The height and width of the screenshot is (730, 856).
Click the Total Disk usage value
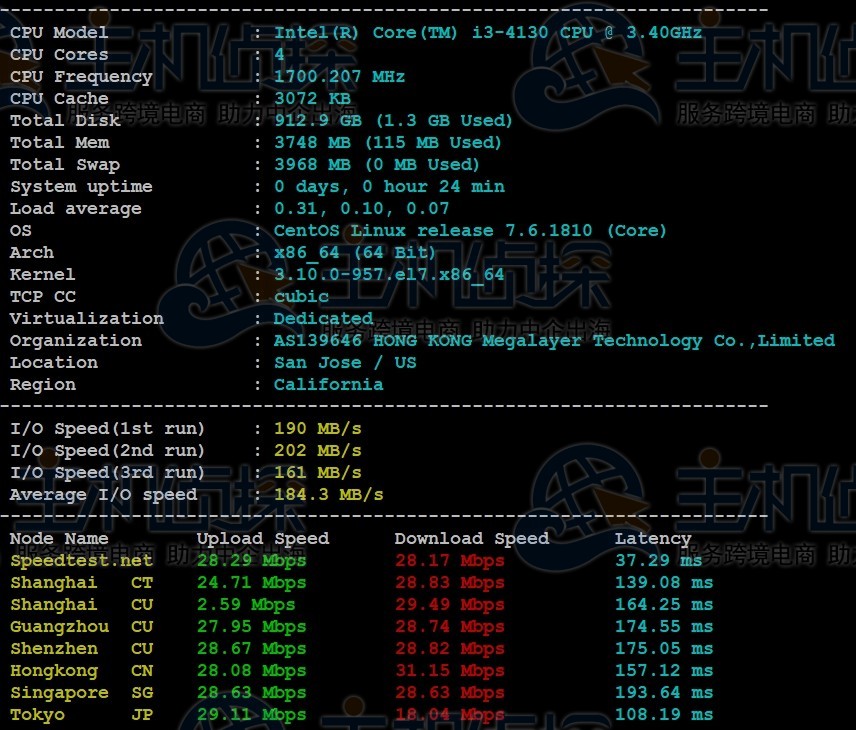pyautogui.click(x=393, y=121)
